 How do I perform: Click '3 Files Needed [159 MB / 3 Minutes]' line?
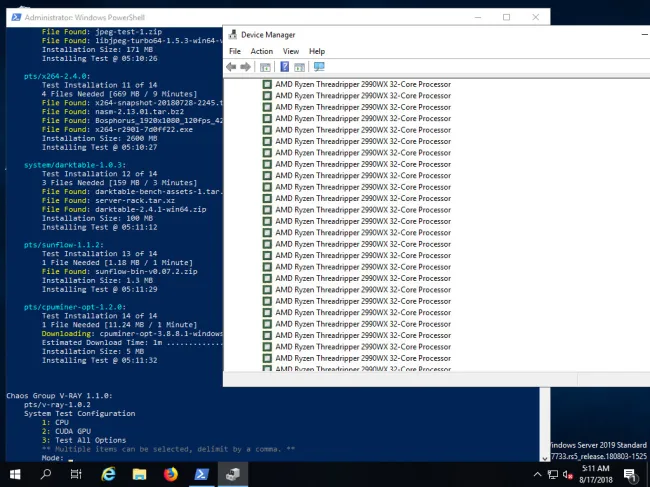pos(119,183)
